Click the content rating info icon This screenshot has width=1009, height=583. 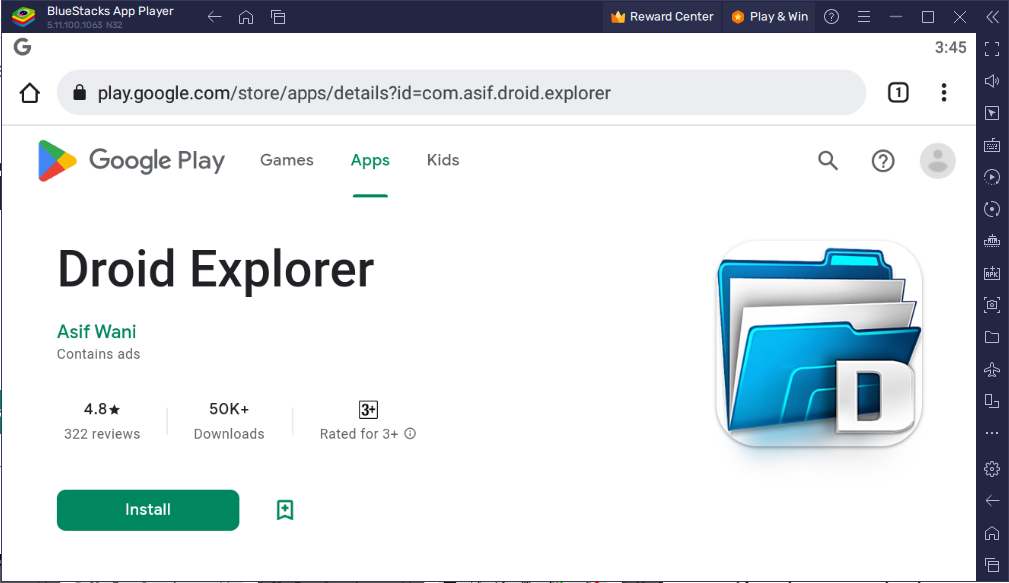[410, 434]
